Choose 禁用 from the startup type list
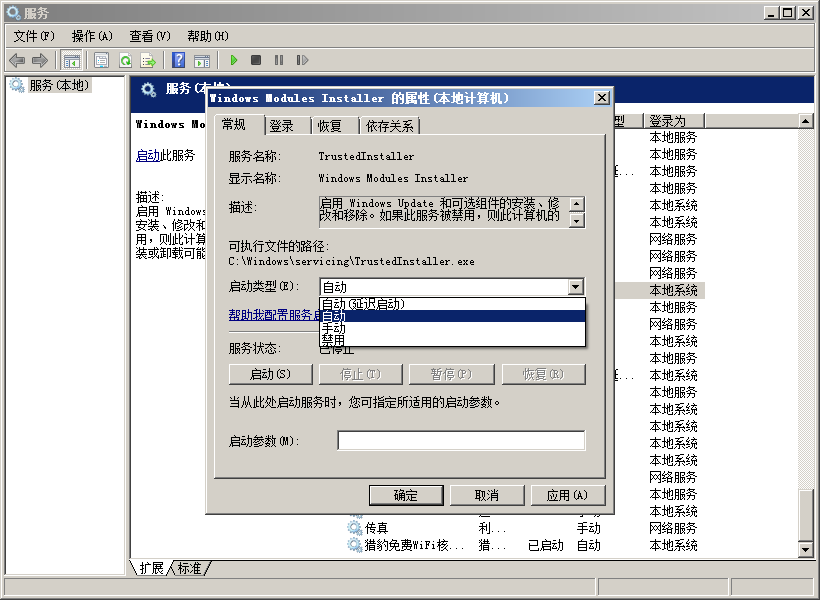 [x=452, y=340]
